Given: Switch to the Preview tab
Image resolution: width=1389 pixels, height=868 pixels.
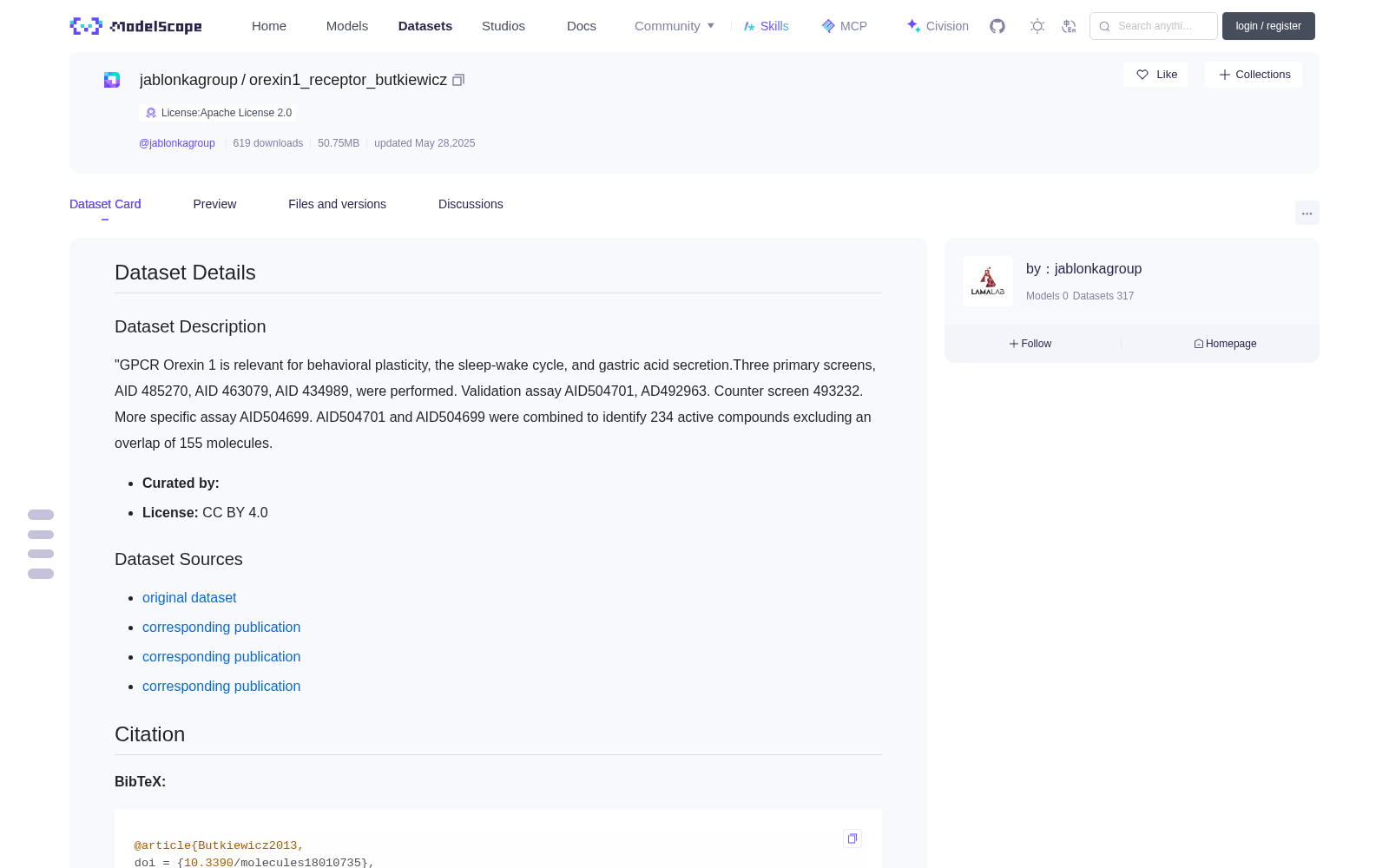Looking at the screenshot, I should [214, 204].
